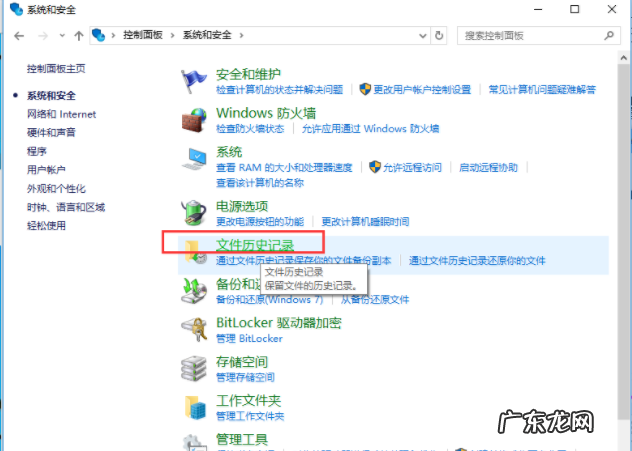Open the Windows 防火墙 heading

[x=266, y=113]
